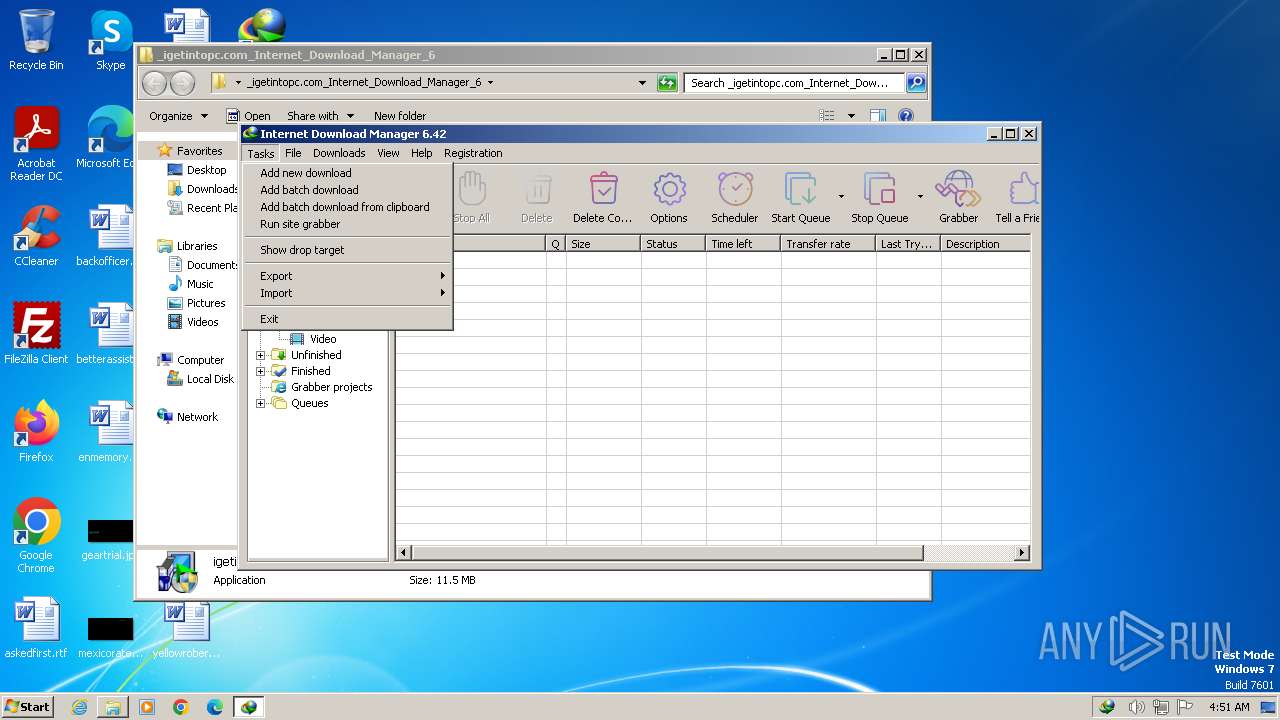The image size is (1280, 720).
Task: Click the Start Queue icon
Action: [x=800, y=197]
